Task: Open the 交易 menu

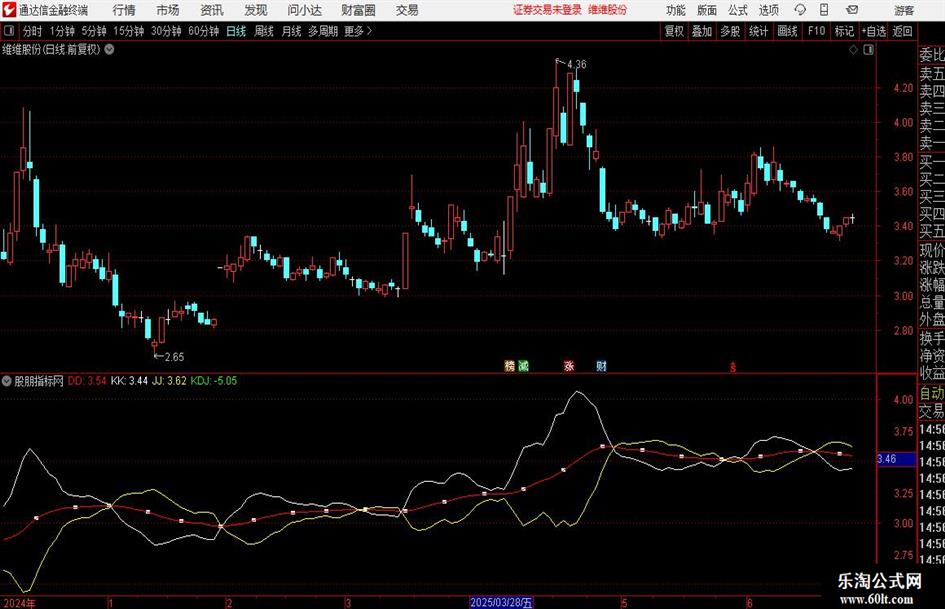Action: (x=407, y=10)
